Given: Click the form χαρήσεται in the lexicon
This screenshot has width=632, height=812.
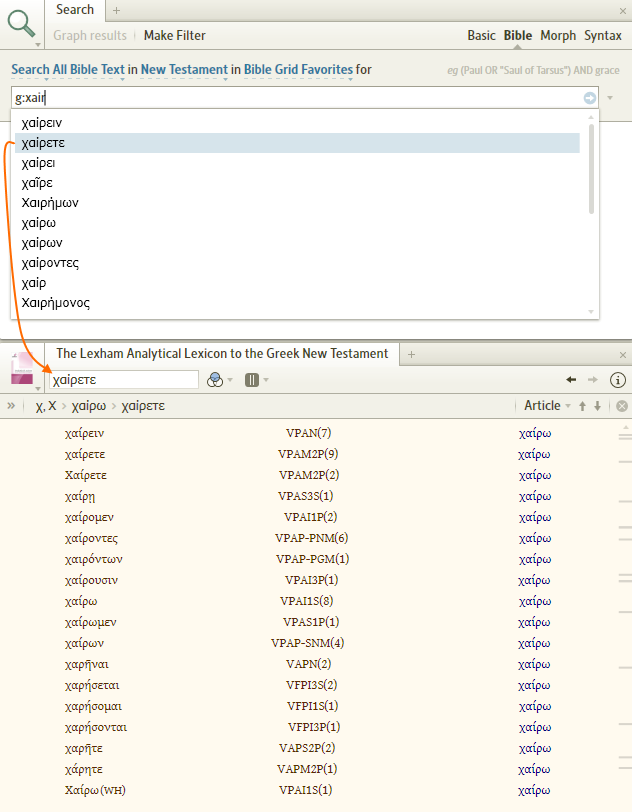Looking at the screenshot, I should point(92,685).
